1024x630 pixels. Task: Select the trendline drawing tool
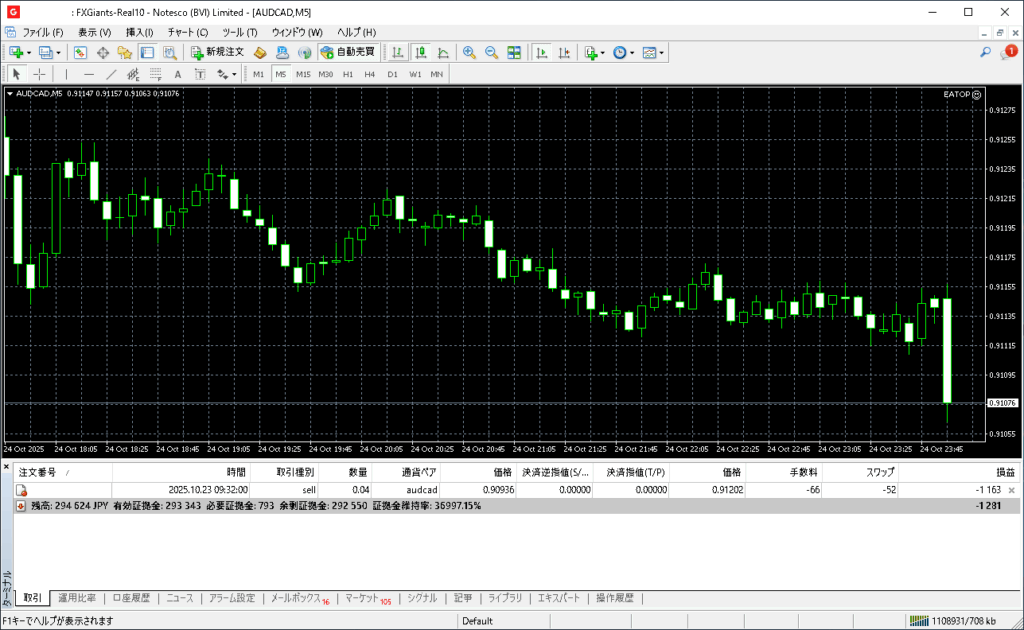[x=111, y=74]
